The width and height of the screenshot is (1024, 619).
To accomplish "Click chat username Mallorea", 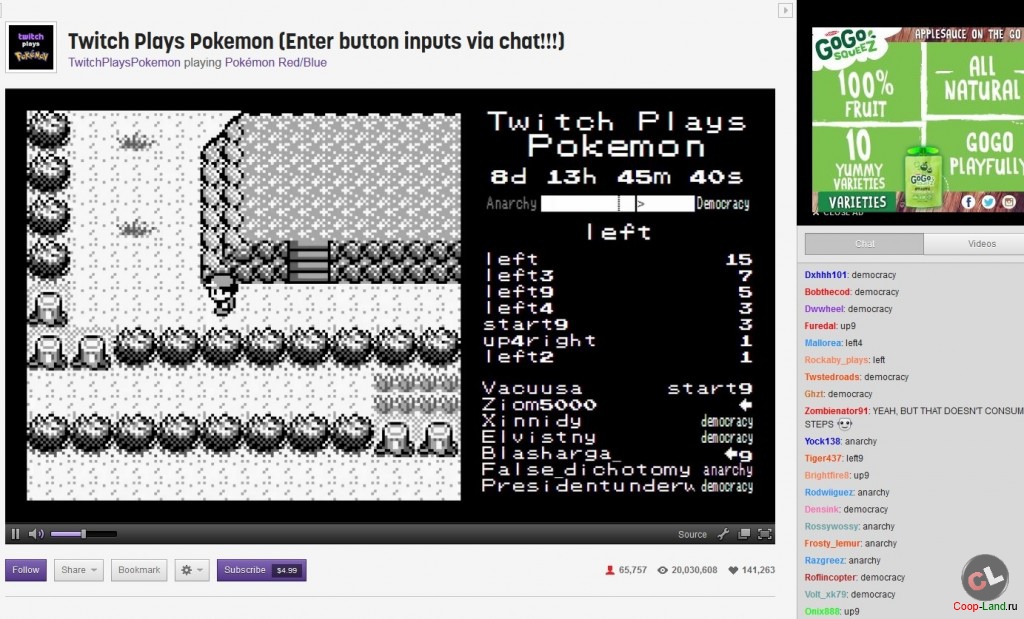I will tap(823, 343).
